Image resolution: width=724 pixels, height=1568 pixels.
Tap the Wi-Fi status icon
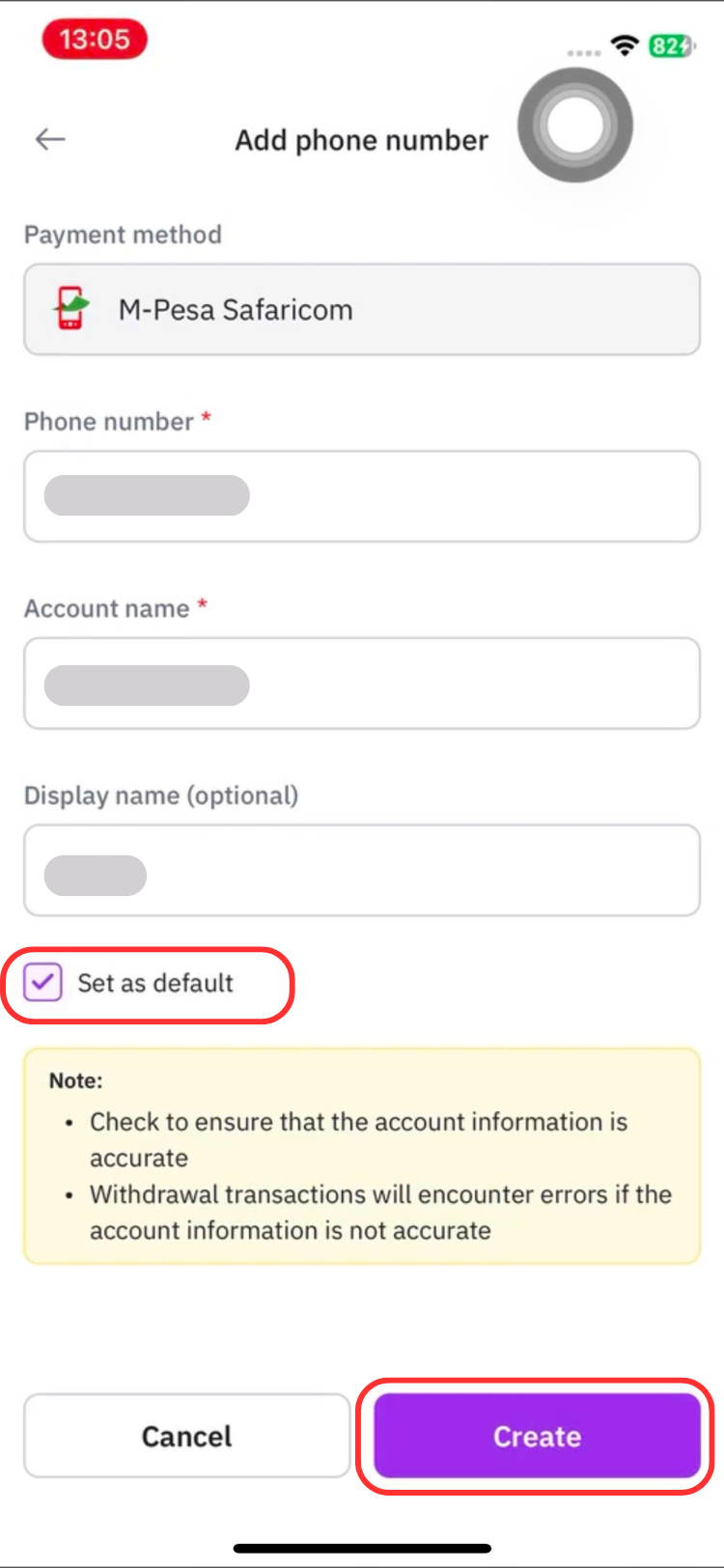click(x=626, y=45)
